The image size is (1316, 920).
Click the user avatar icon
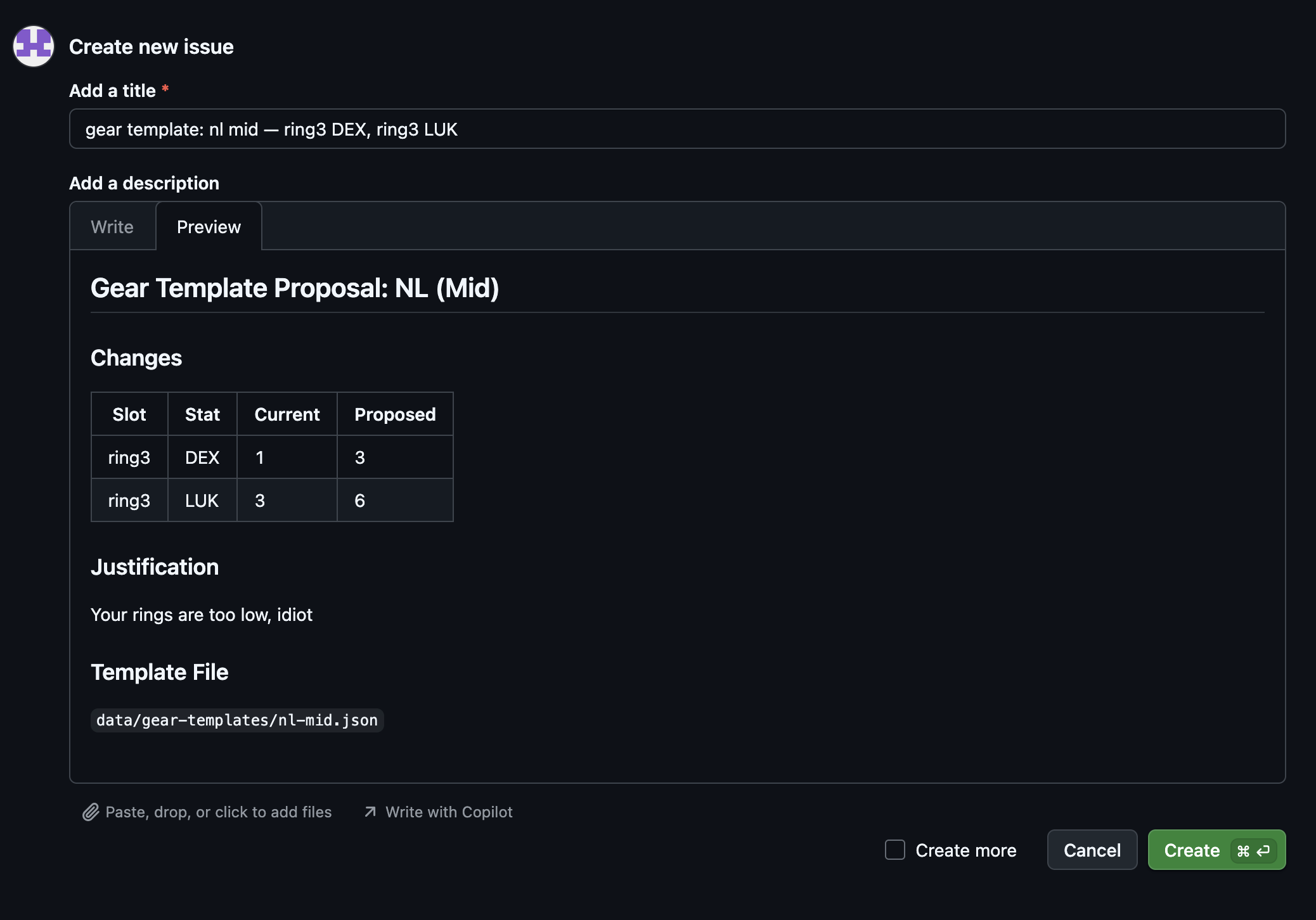point(34,46)
